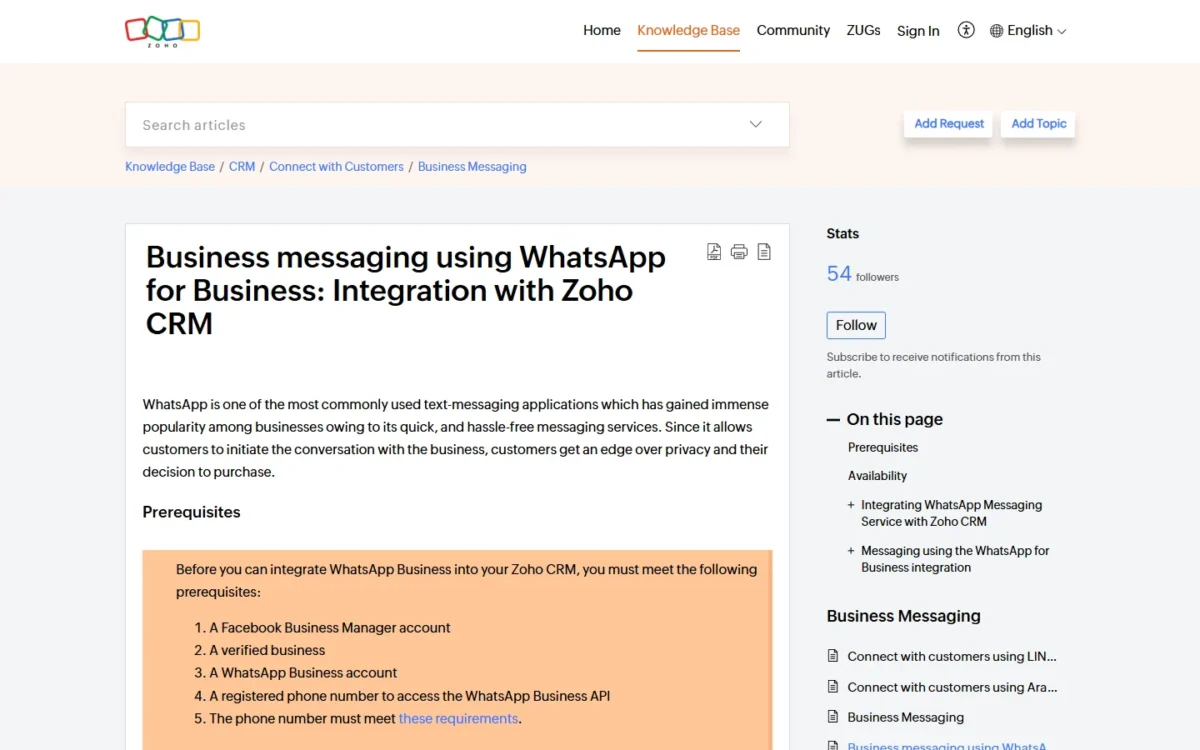Open Integrating WhatsApp Messaging Service link

point(951,513)
